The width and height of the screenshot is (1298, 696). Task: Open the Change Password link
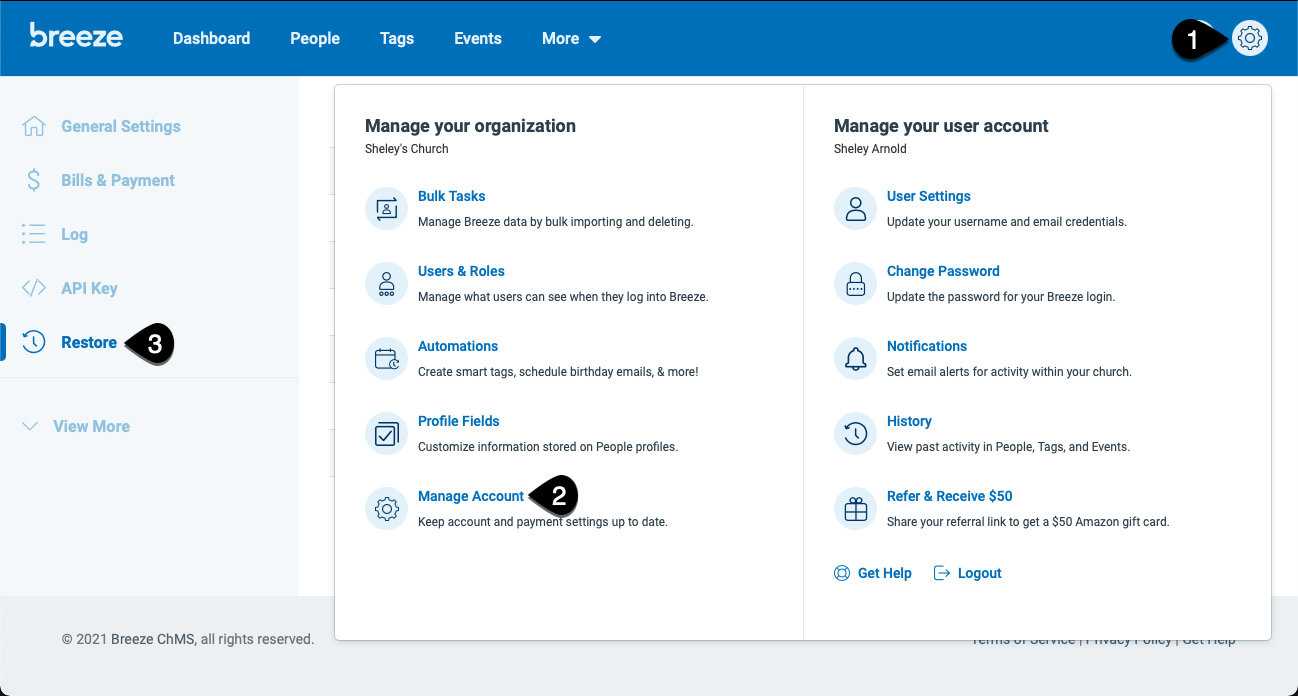[x=943, y=271]
